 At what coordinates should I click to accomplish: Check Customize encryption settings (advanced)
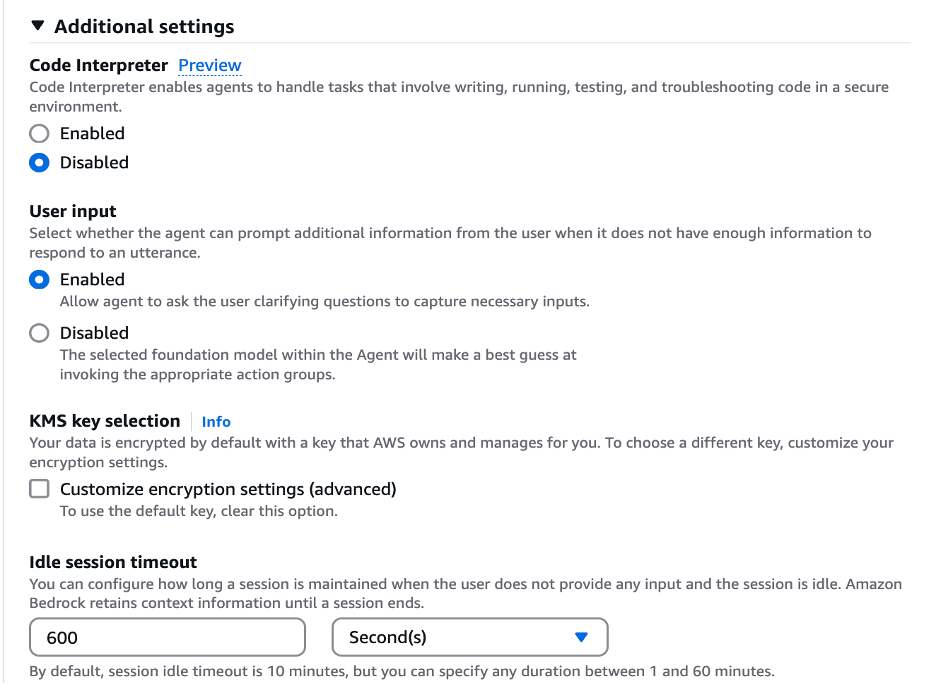tap(39, 489)
